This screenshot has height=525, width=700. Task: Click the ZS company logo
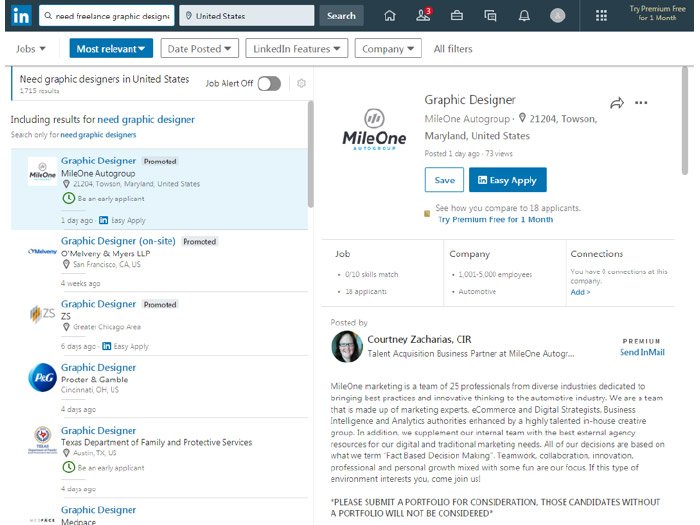[x=42, y=314]
